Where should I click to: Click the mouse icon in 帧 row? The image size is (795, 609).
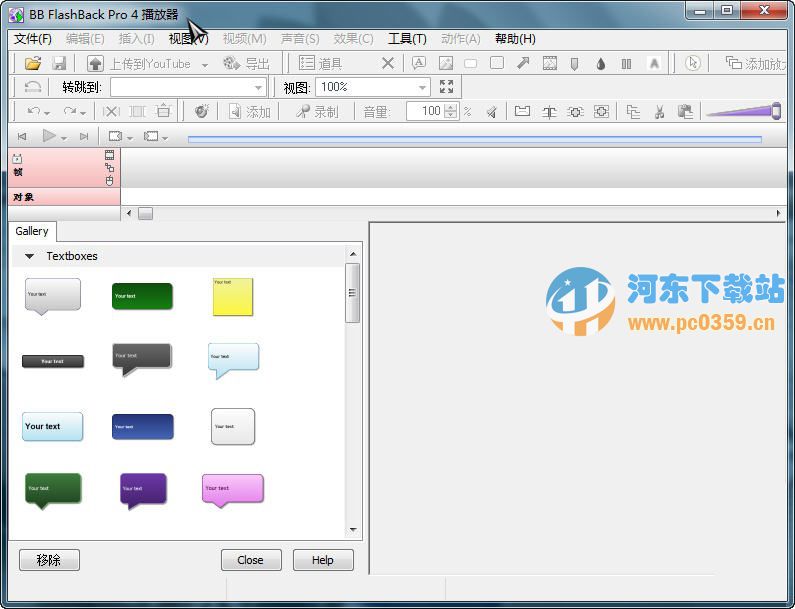(x=110, y=181)
